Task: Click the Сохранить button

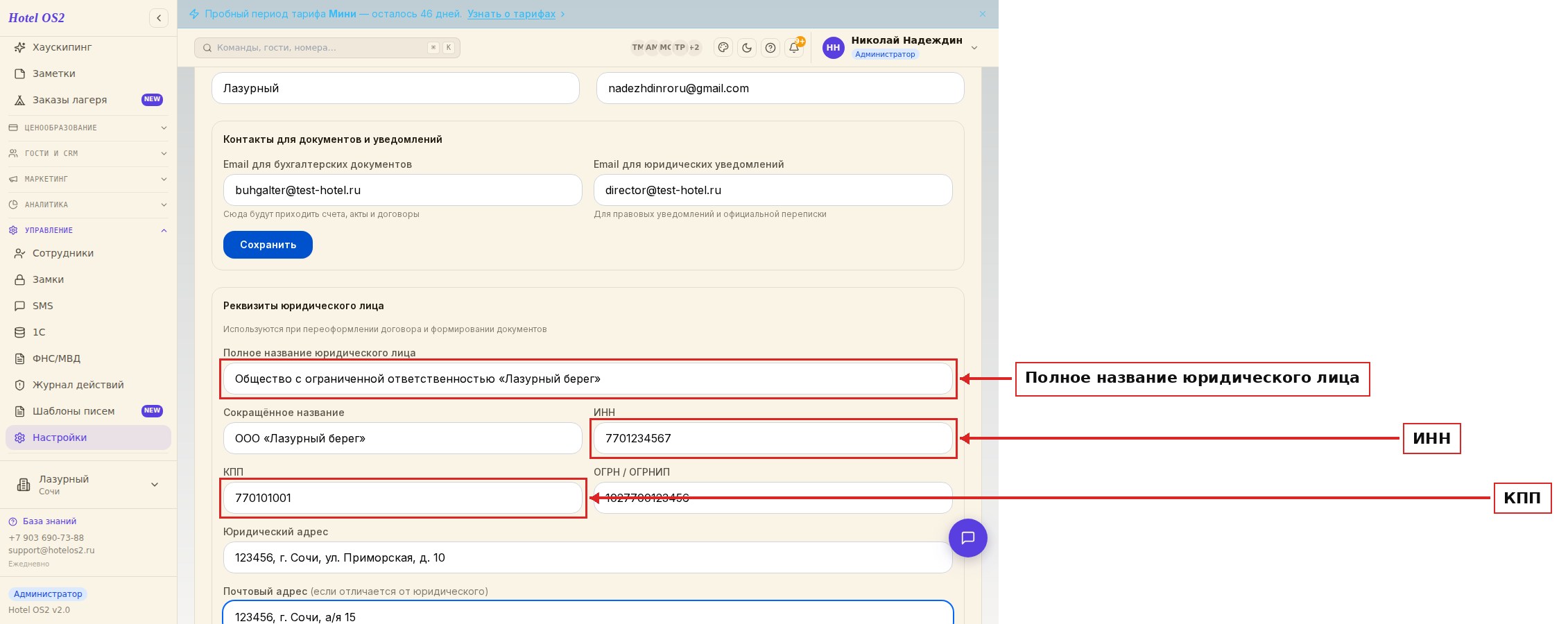Action: [268, 245]
